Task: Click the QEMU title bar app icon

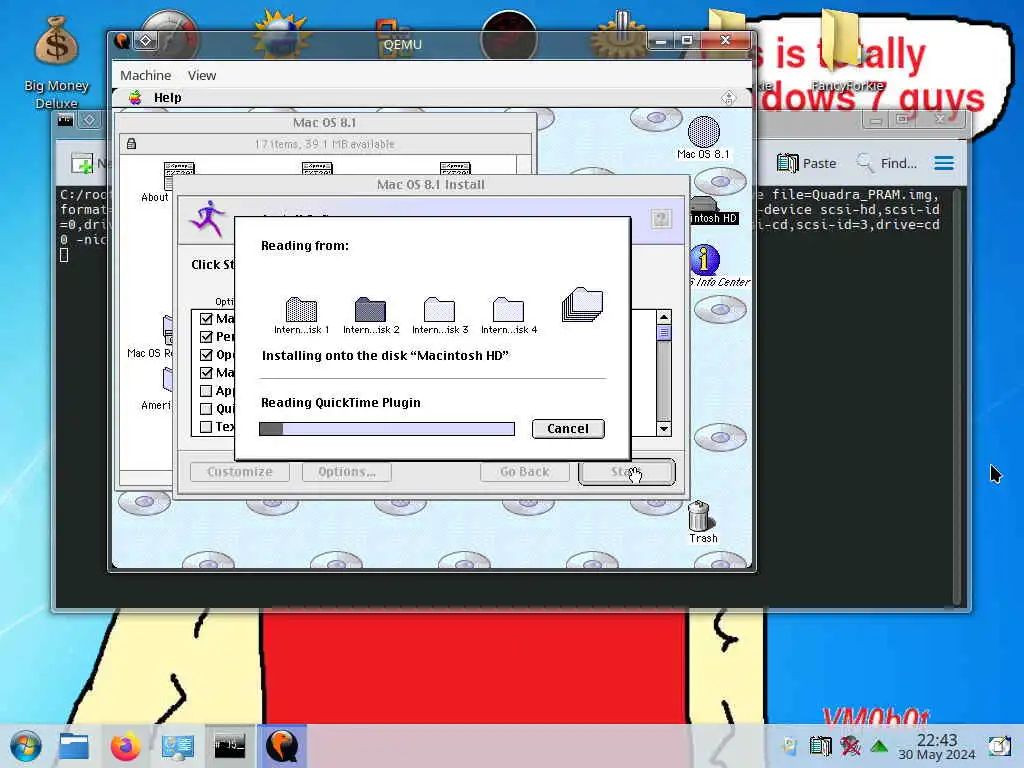Action: 121,40
